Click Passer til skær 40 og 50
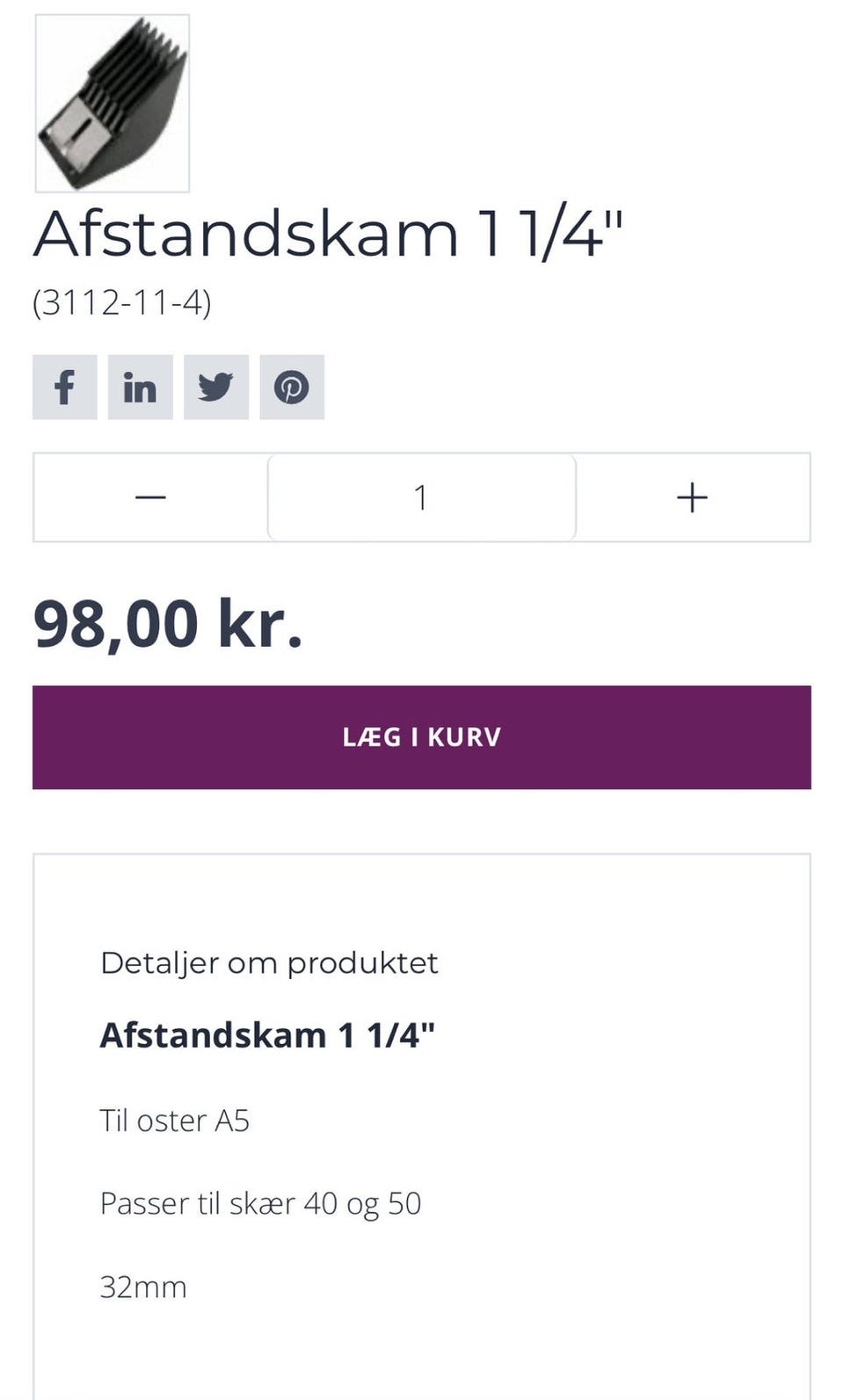The image size is (844, 1400). (x=260, y=1203)
